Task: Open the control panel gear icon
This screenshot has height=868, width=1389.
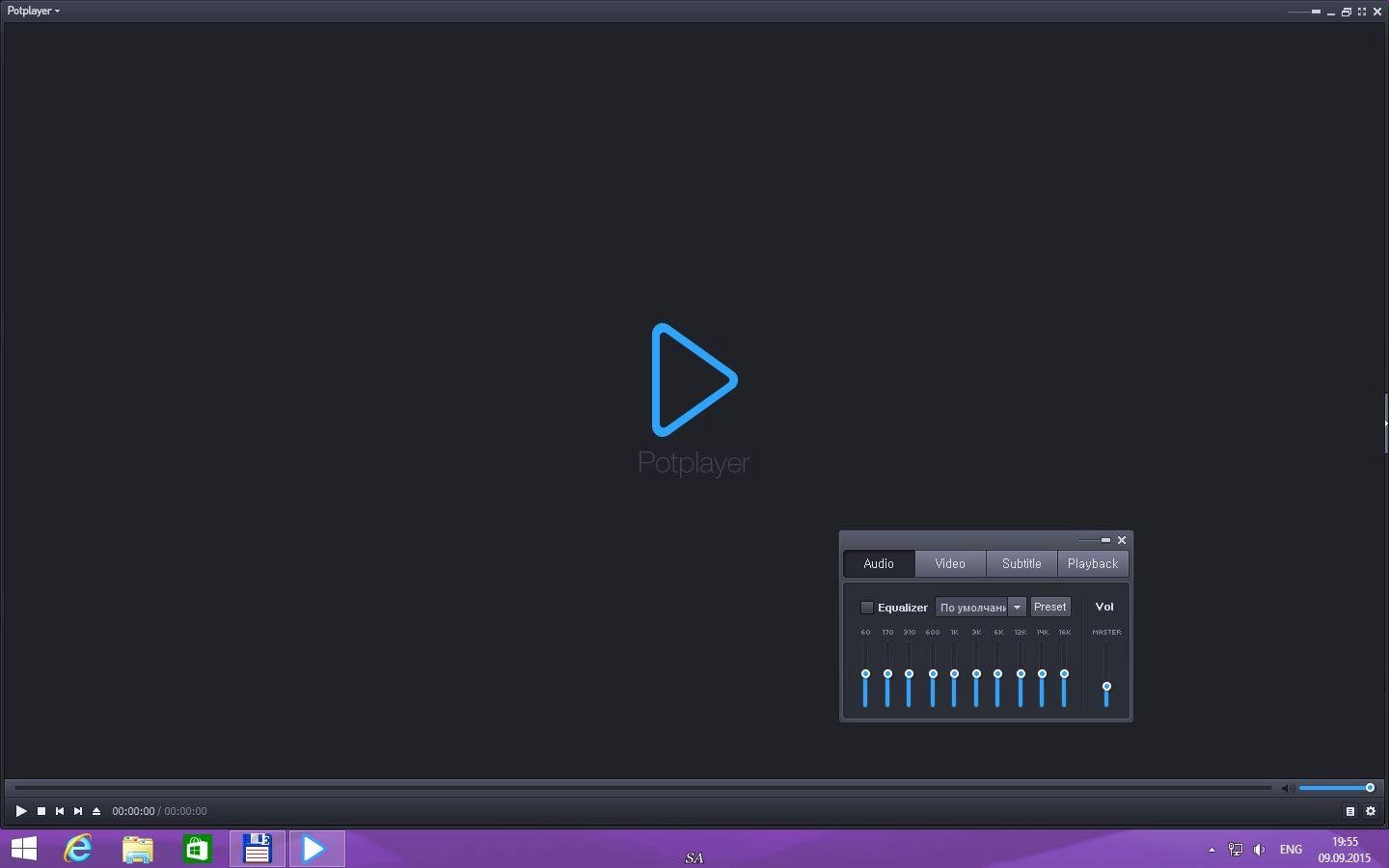Action: pos(1371,811)
